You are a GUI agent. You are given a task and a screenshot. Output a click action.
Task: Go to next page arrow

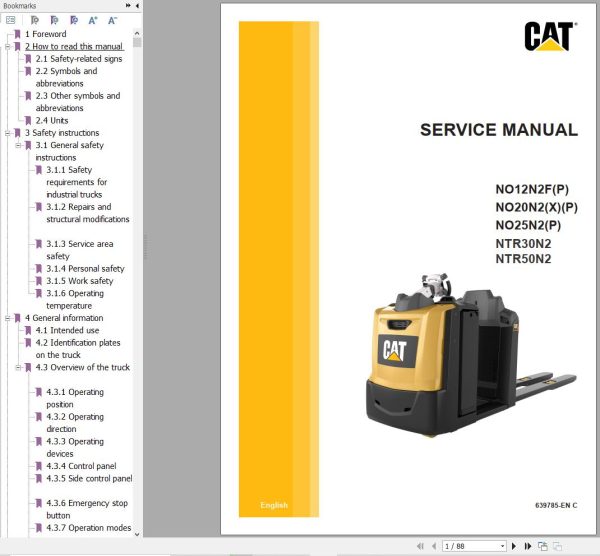point(514,546)
